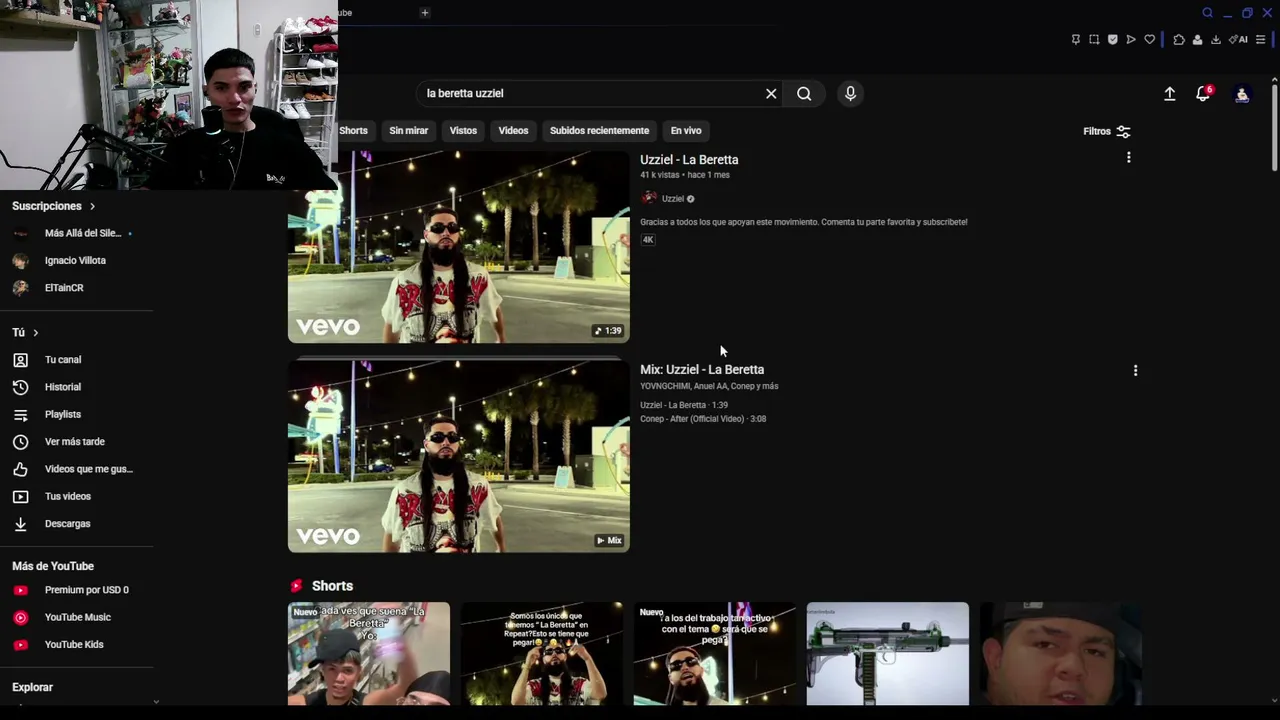Viewport: 1280px width, 720px height.
Task: Open the Short showing the green gun diagram
Action: 888,654
